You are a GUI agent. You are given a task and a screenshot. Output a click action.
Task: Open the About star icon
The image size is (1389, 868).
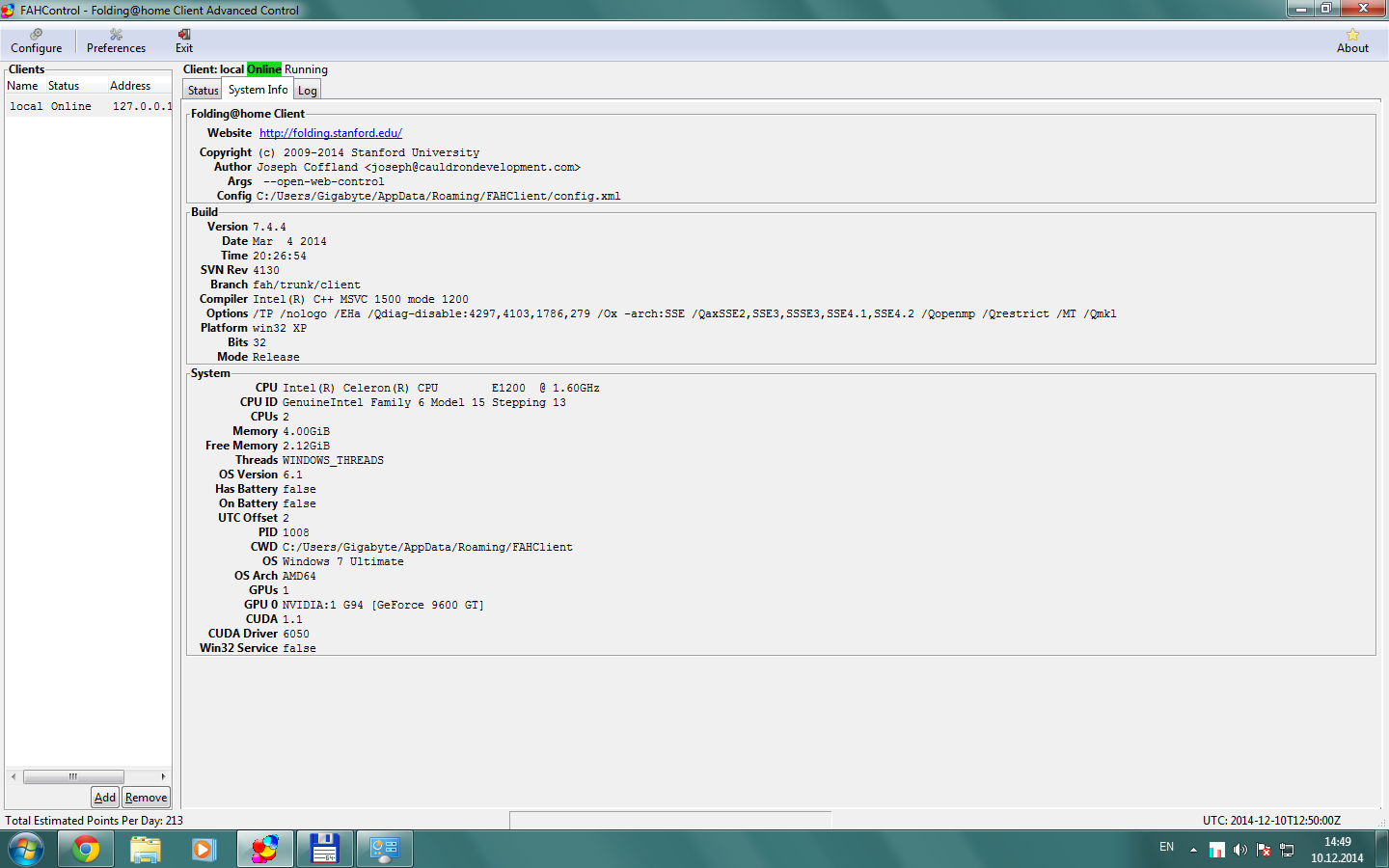(x=1352, y=41)
